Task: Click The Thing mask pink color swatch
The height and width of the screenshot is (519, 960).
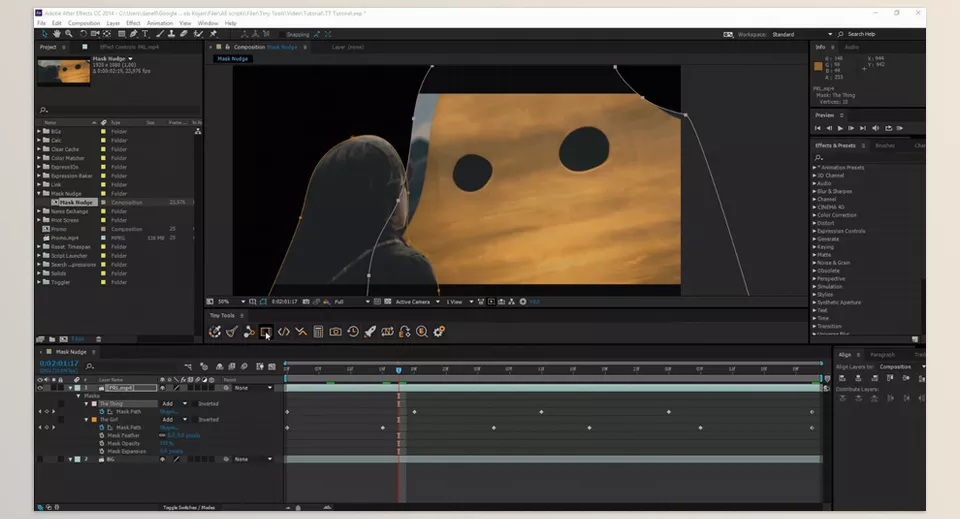Action: [94, 404]
